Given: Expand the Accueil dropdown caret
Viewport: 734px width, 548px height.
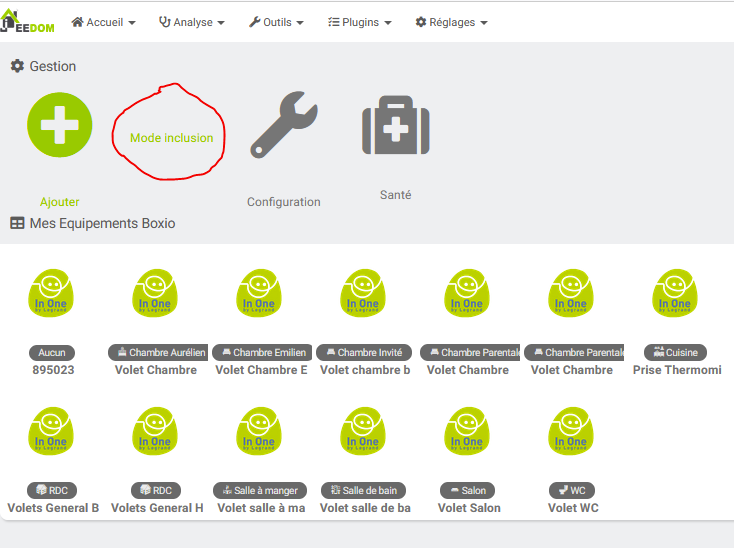Looking at the screenshot, I should [x=132, y=23].
